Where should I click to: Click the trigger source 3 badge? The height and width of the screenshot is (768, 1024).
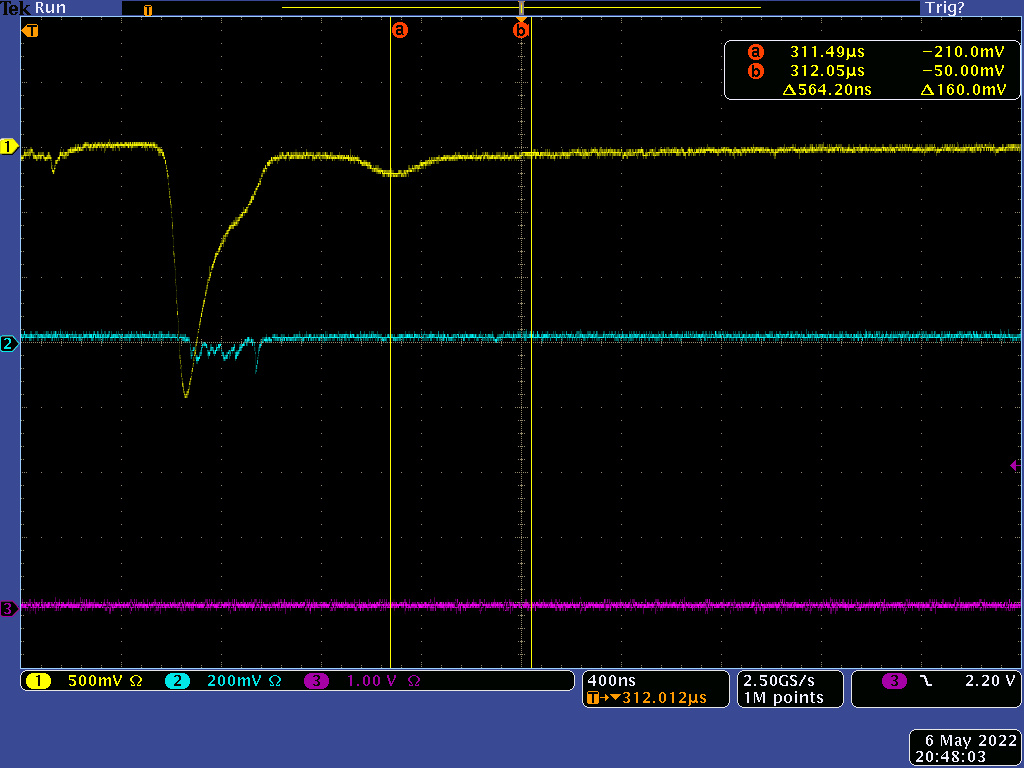[893, 681]
